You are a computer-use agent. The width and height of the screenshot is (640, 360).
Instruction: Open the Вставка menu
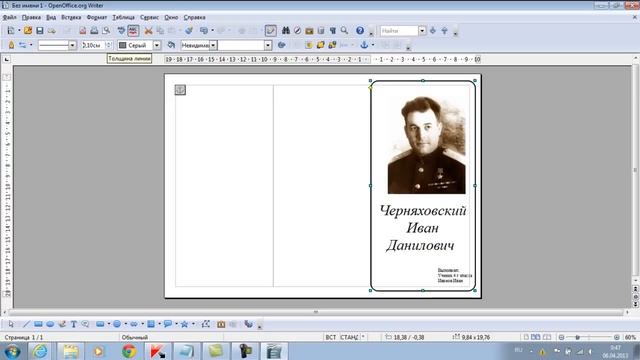point(71,17)
